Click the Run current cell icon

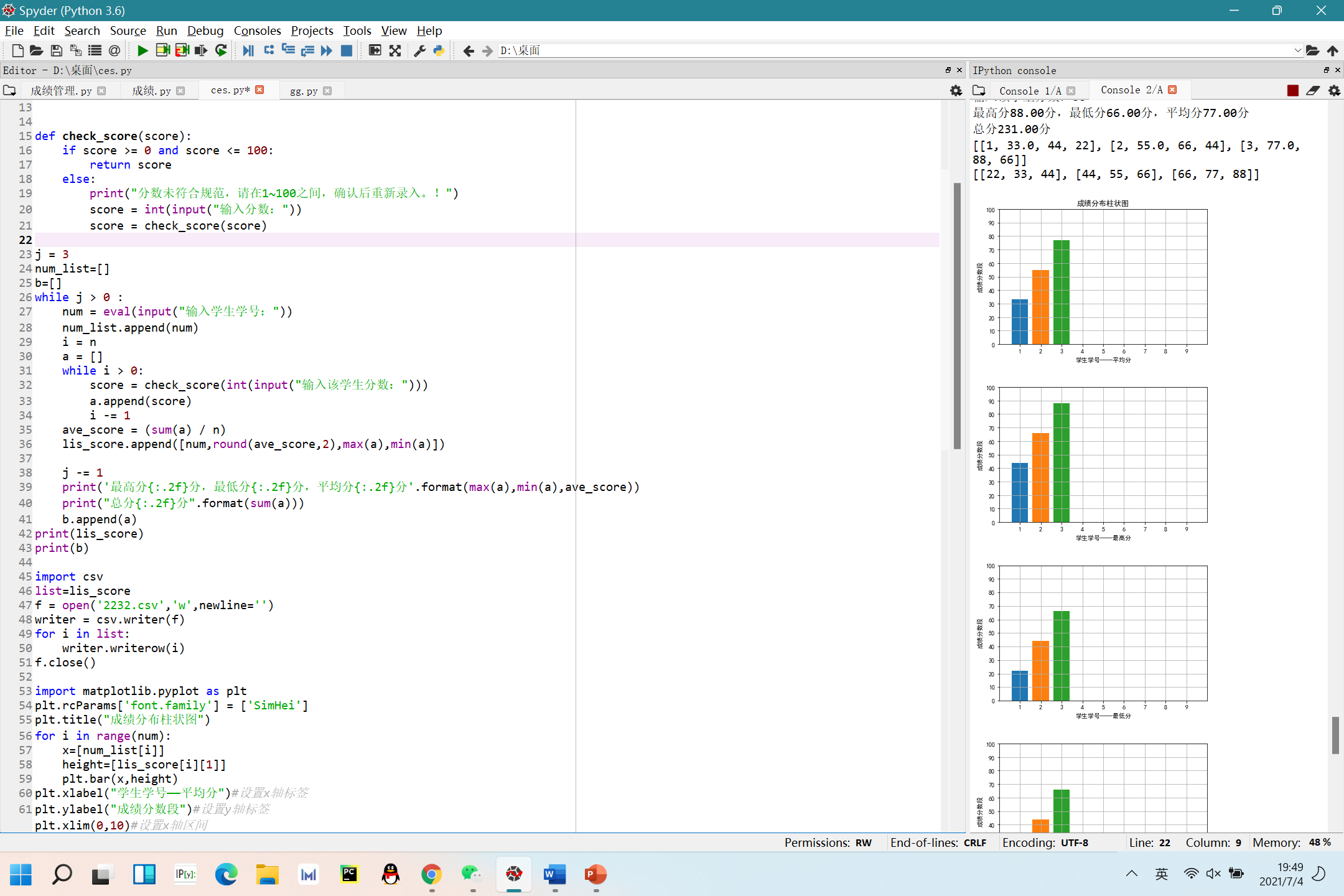[x=162, y=50]
